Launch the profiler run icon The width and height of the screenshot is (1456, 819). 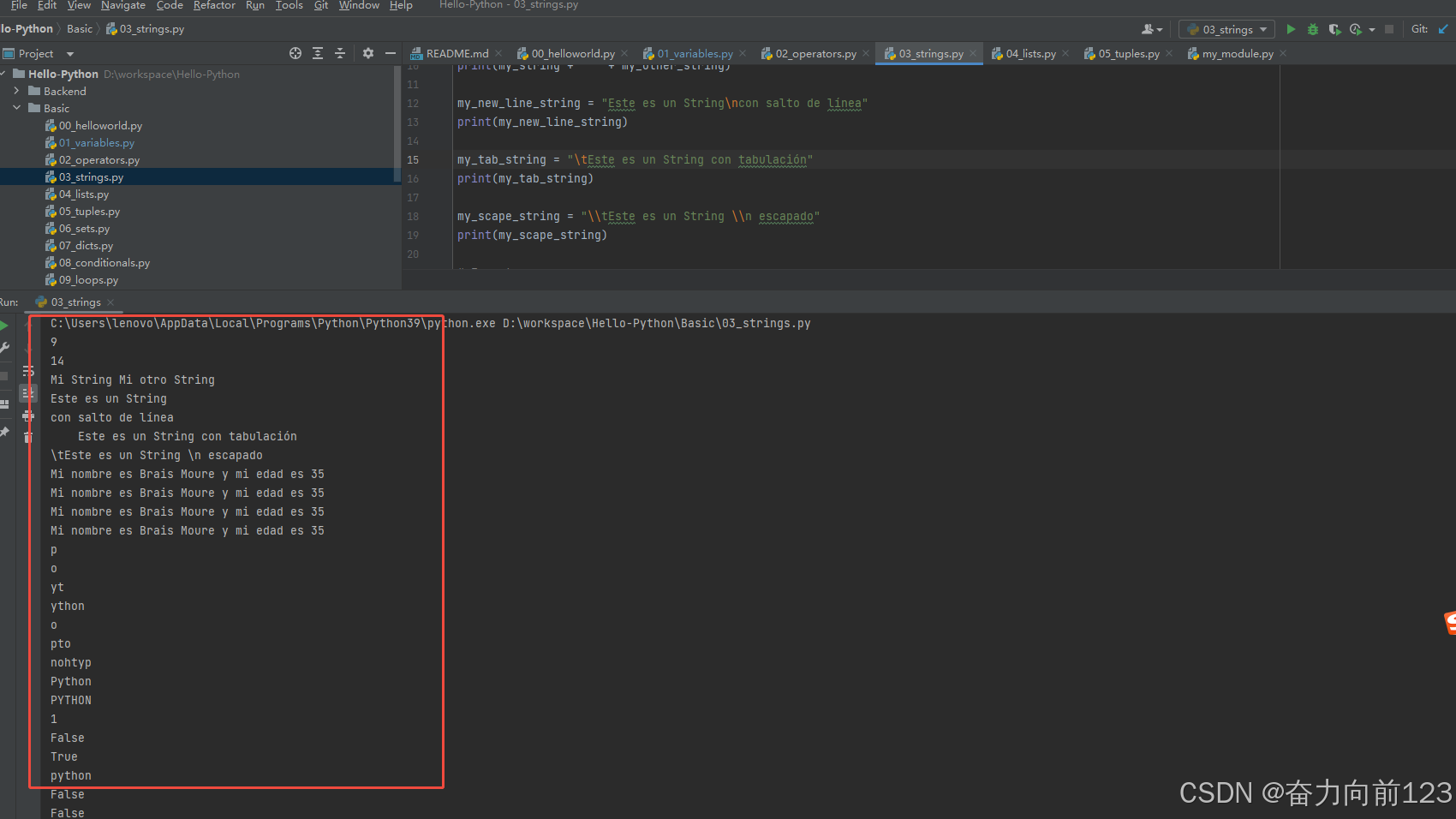[1355, 29]
